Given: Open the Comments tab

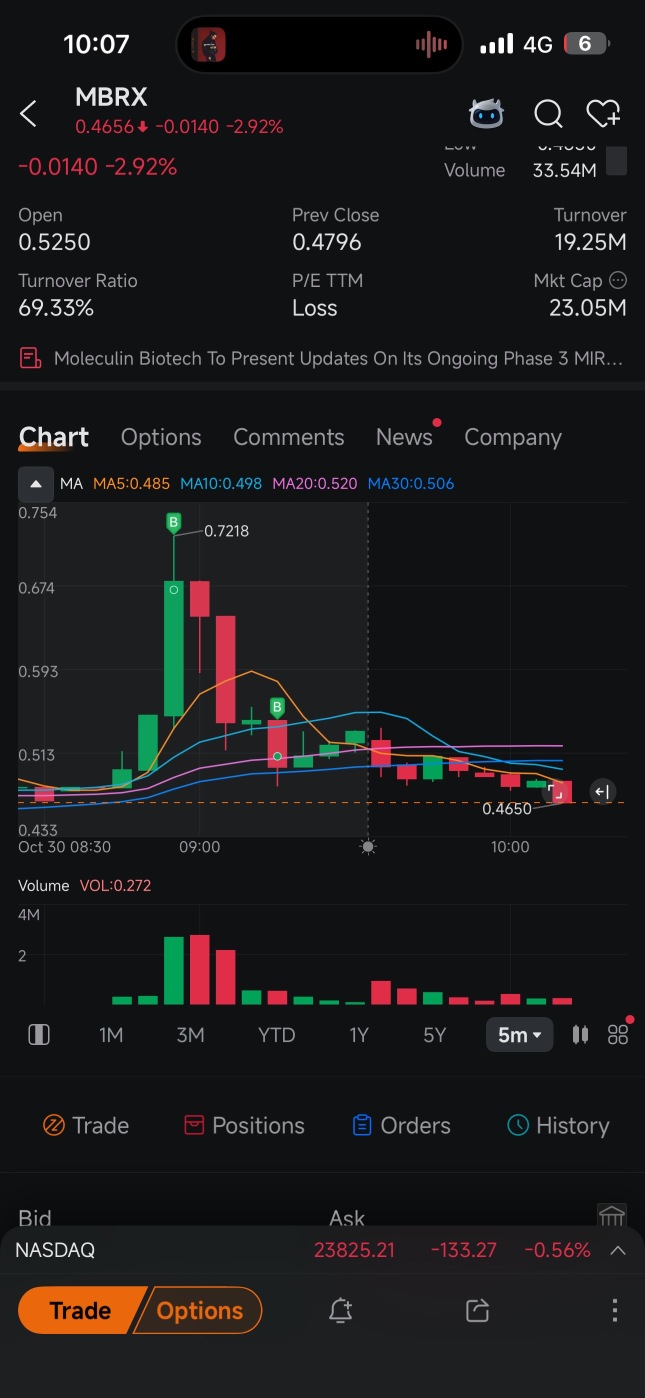Looking at the screenshot, I should coord(288,437).
